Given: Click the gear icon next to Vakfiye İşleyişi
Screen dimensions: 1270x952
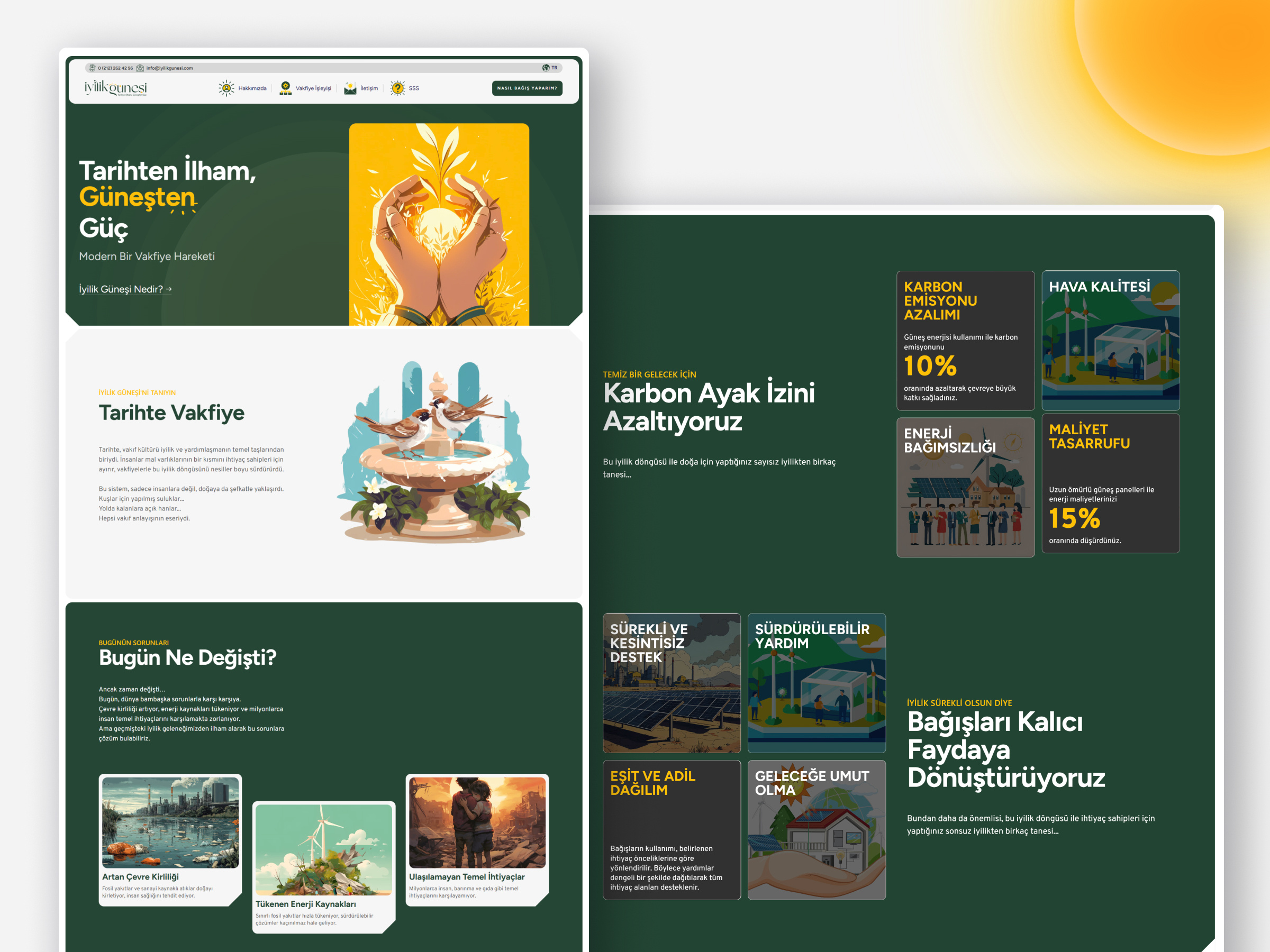Looking at the screenshot, I should (x=285, y=88).
